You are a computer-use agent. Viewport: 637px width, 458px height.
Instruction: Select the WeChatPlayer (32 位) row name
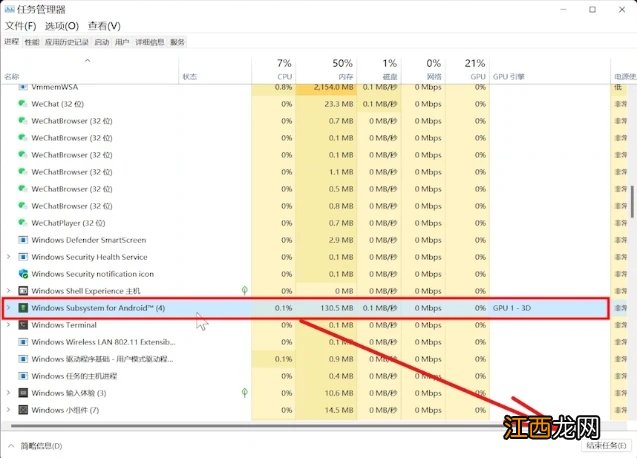click(68, 223)
